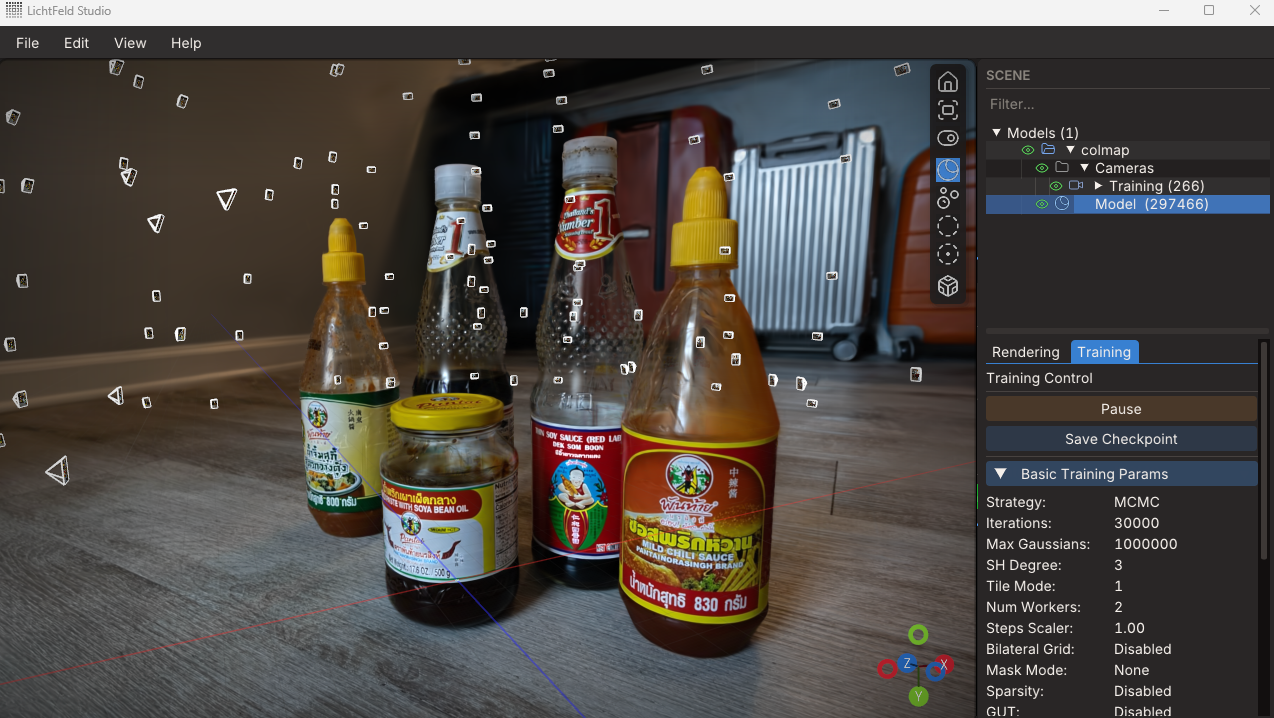Click the empty dashed circle icon
This screenshot has height=718, width=1274.
(947, 226)
